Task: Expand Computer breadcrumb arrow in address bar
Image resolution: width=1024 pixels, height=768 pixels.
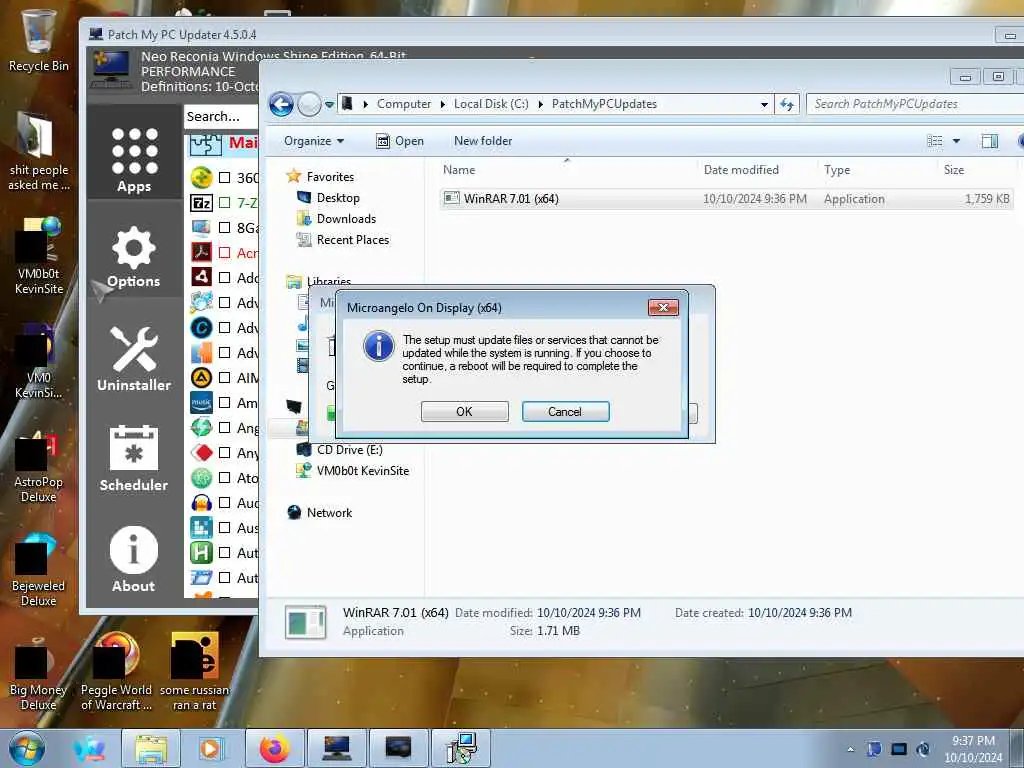Action: (443, 104)
